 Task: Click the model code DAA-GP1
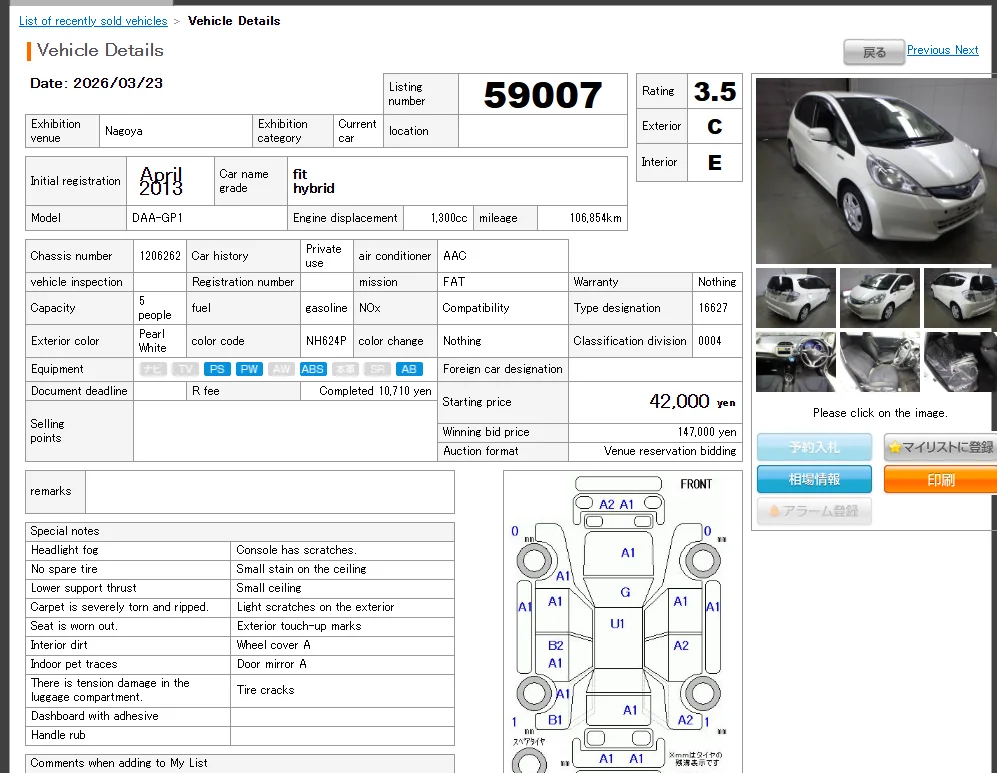[157, 218]
